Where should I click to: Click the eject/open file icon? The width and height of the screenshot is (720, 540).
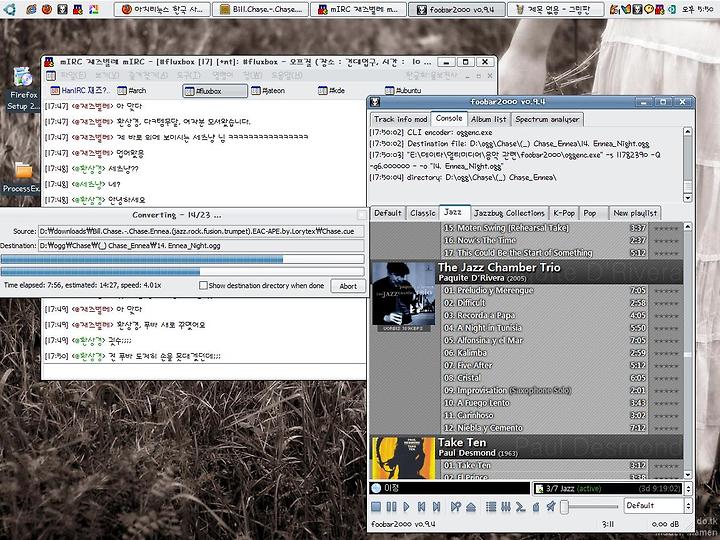471,506
